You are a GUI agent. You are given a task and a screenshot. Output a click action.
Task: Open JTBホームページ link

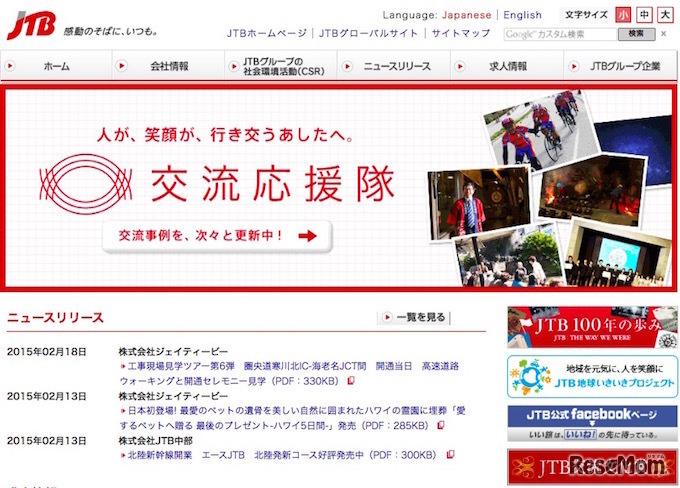click(x=266, y=33)
